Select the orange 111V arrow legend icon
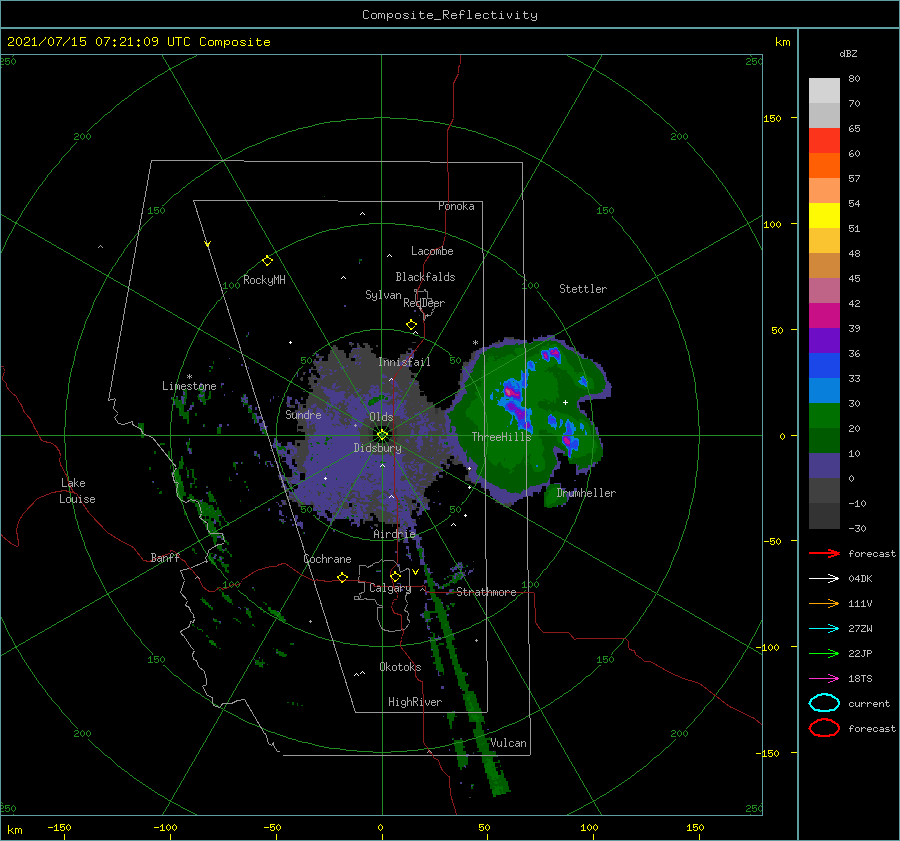 tap(824, 603)
